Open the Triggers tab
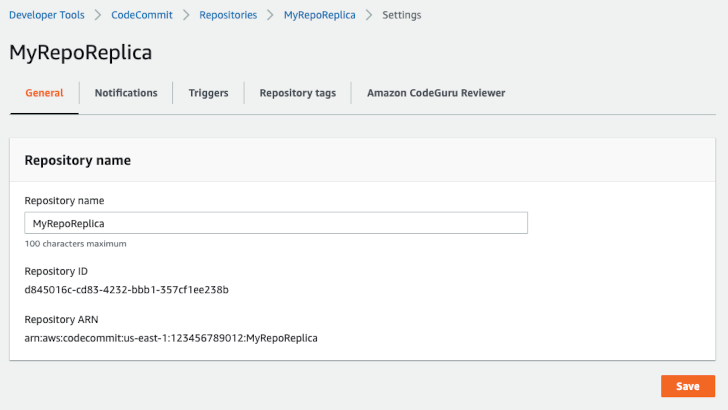 (x=208, y=93)
